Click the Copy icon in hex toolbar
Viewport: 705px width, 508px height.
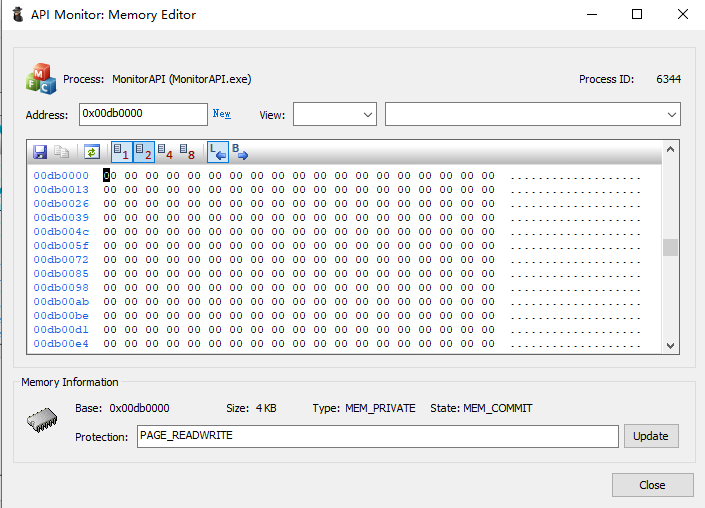coord(62,152)
